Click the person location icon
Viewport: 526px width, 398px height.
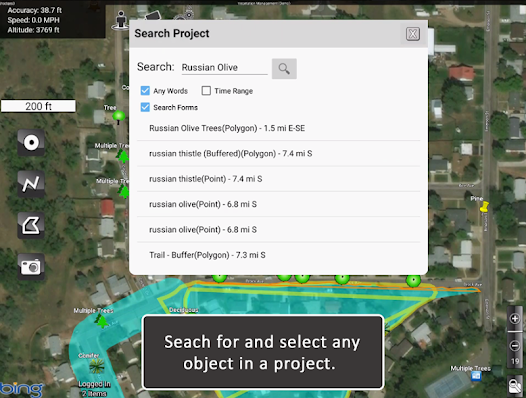(x=121, y=20)
